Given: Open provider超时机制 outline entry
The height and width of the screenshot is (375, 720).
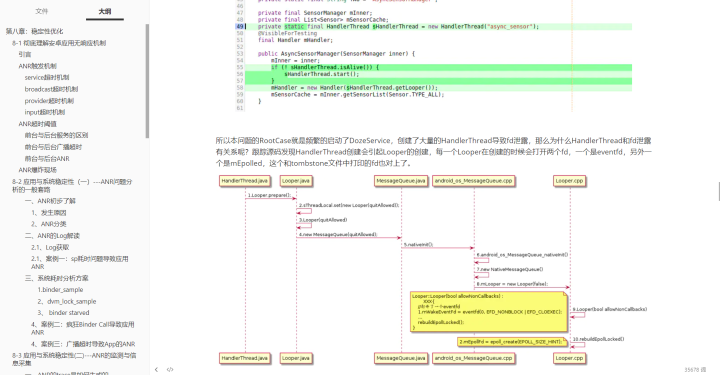Looking at the screenshot, I should click(x=49, y=101).
